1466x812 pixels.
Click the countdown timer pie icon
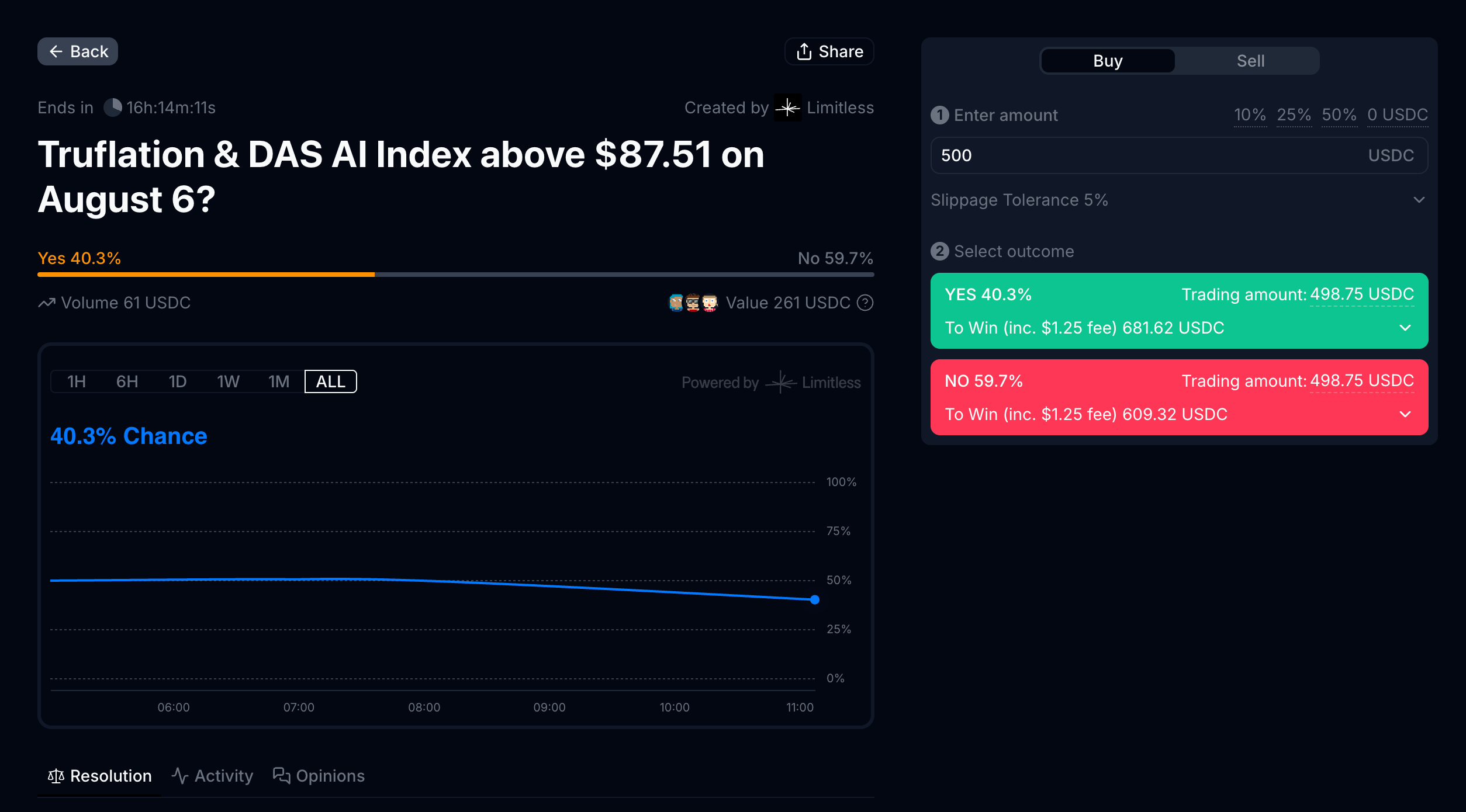(x=112, y=107)
